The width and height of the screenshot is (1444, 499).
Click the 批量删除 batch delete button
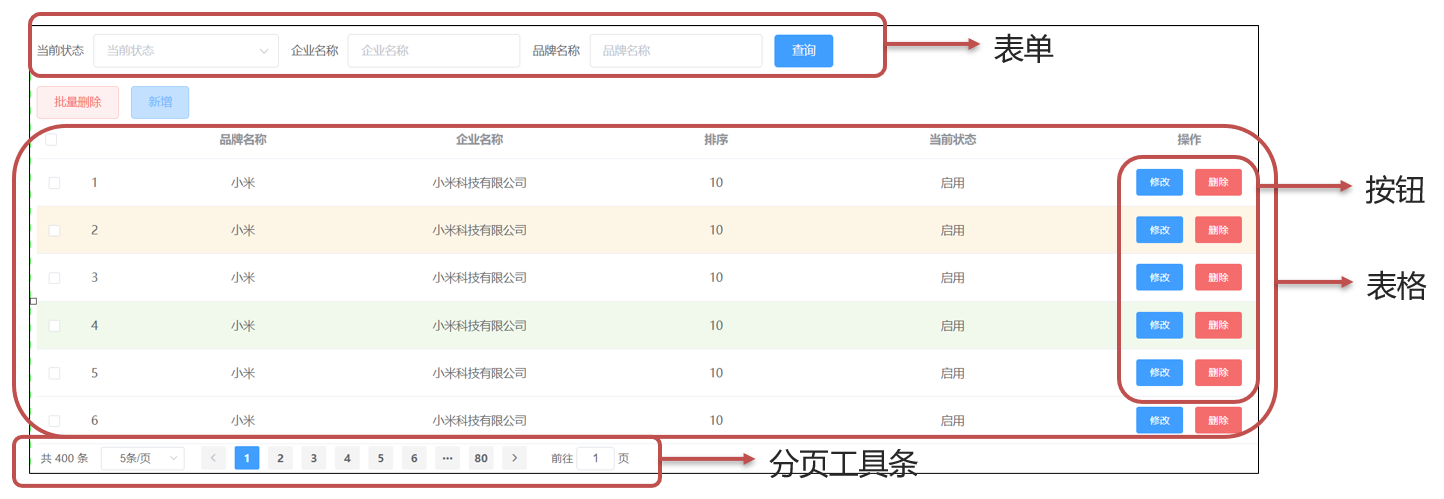click(x=78, y=102)
